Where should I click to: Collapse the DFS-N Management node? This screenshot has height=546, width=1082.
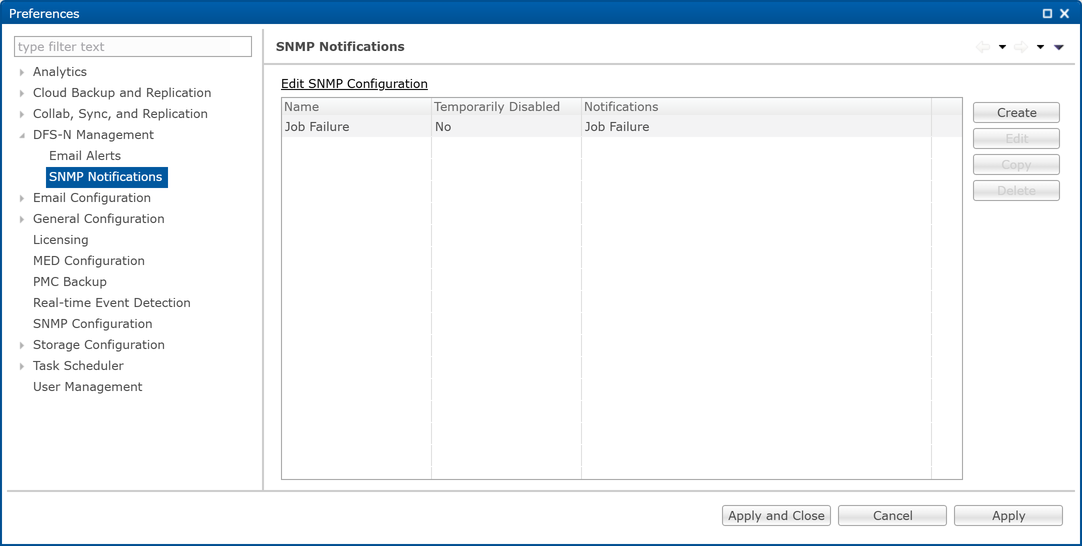(23, 135)
